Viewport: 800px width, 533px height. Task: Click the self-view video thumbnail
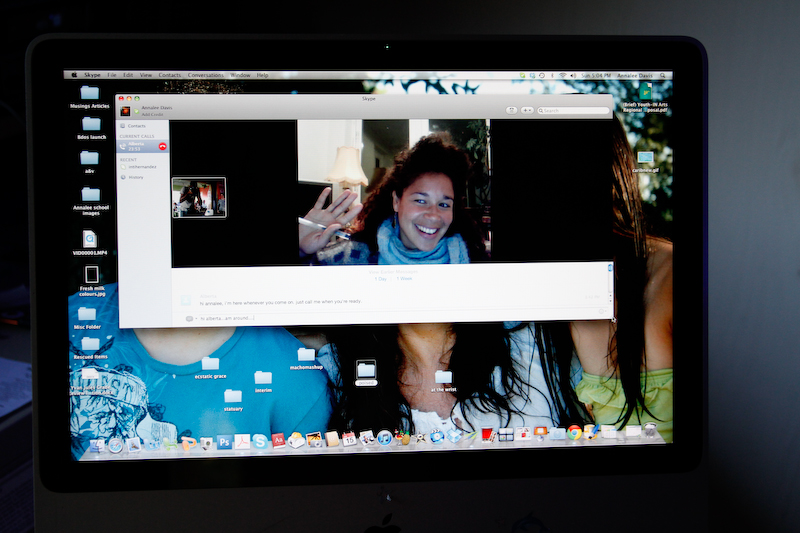199,198
